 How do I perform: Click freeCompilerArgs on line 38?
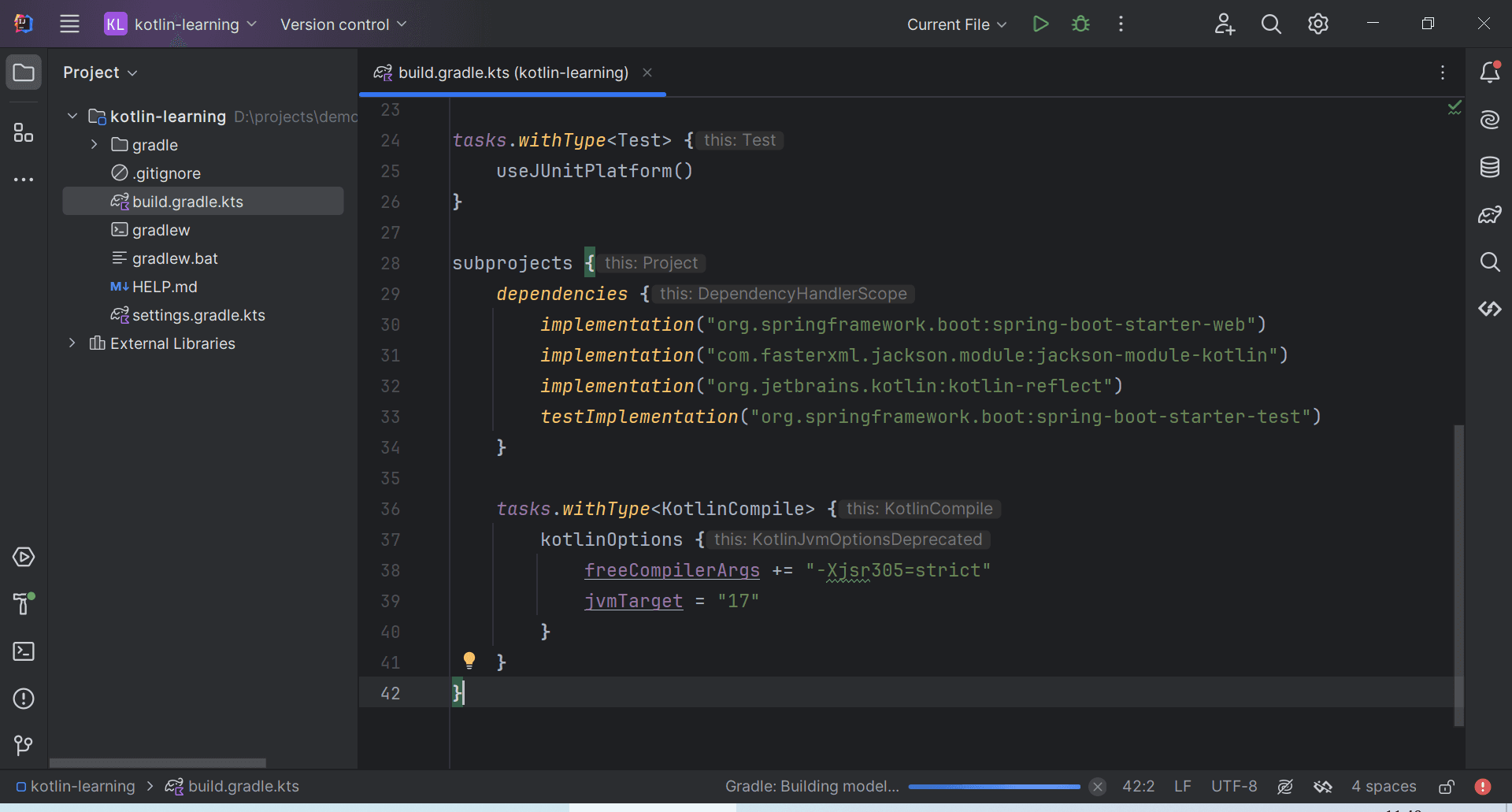pos(672,570)
